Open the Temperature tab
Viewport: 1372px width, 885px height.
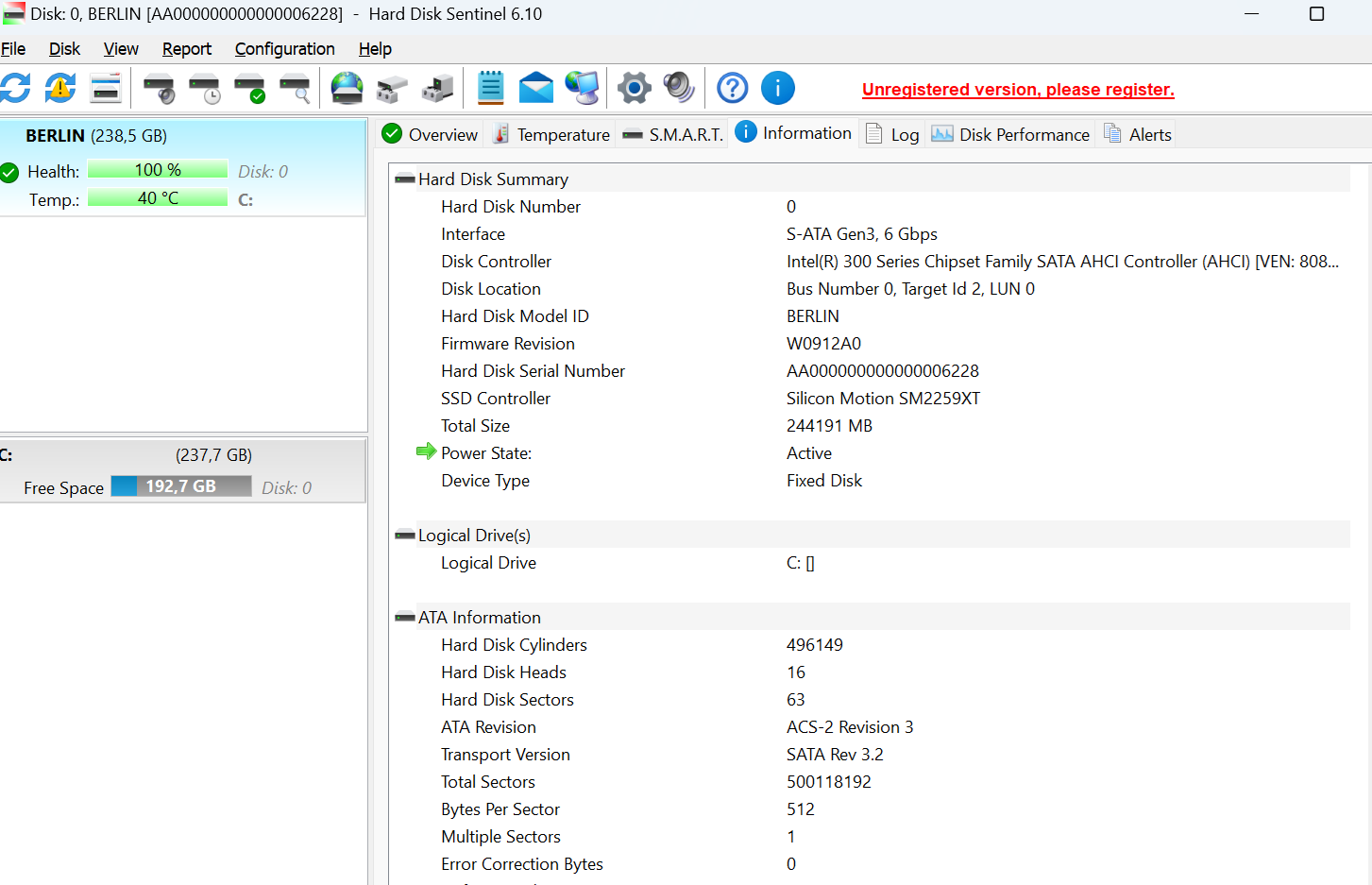[x=551, y=135]
